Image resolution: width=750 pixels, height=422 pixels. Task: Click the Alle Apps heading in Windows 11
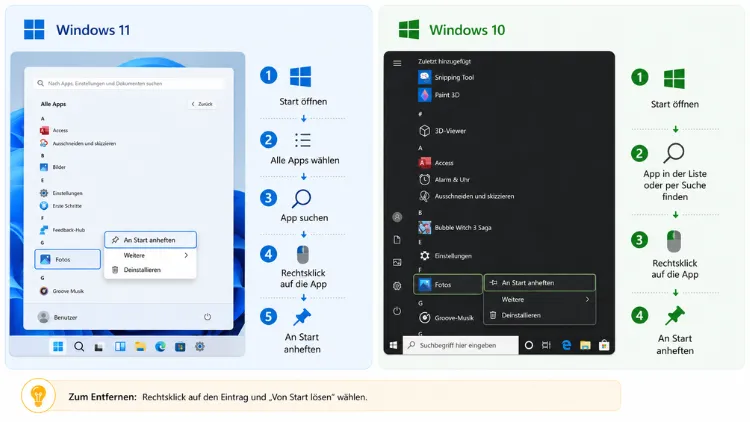click(x=53, y=104)
